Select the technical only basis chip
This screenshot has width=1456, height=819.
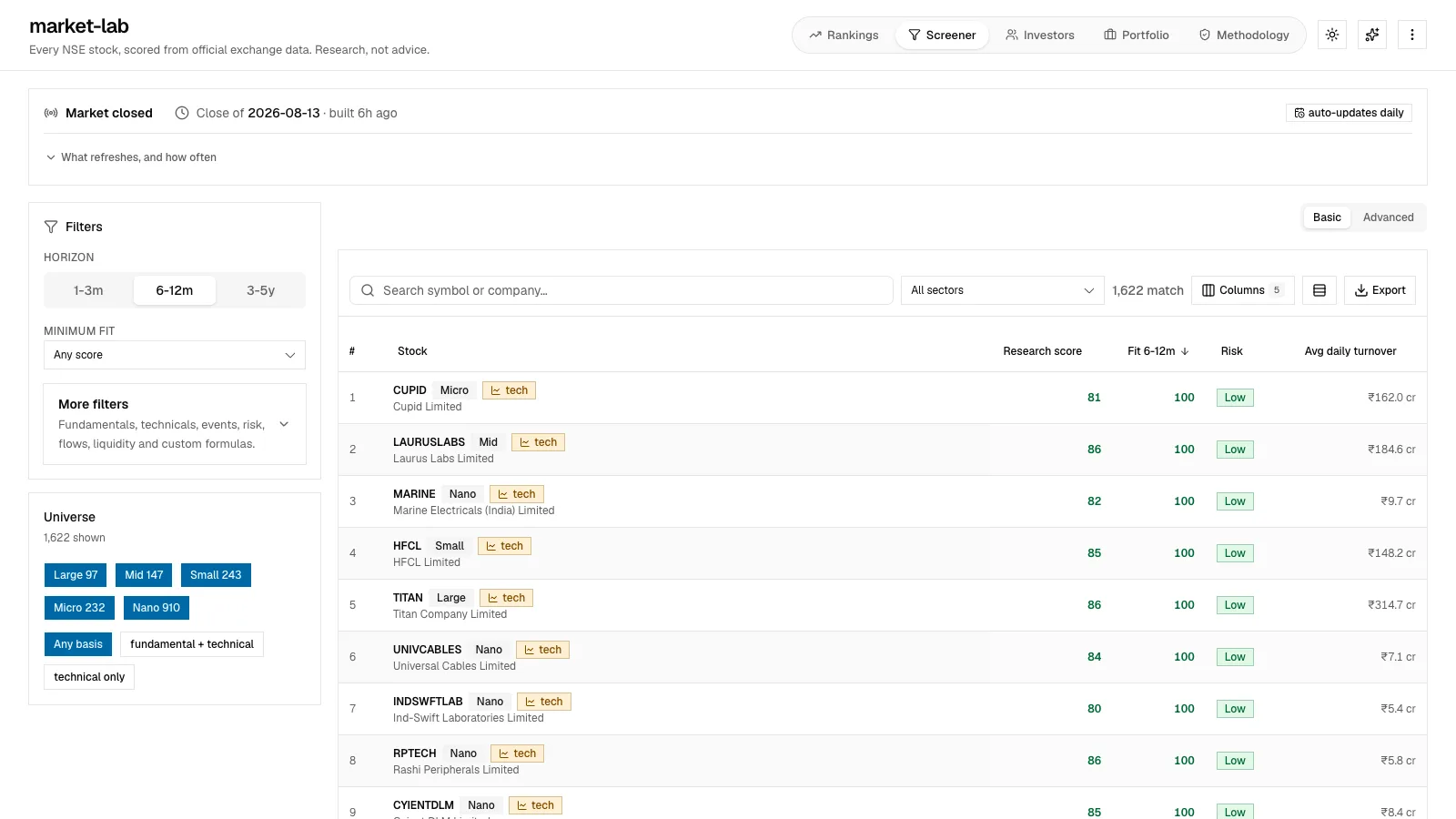click(89, 677)
